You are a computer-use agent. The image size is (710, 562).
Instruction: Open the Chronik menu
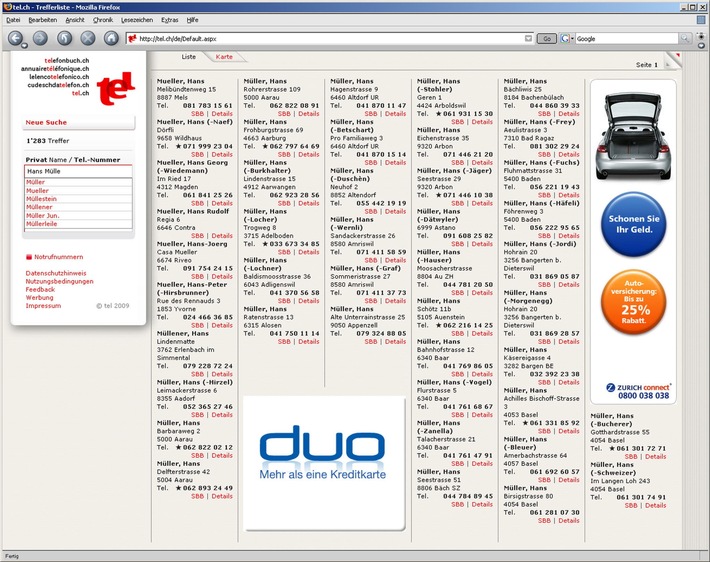tap(103, 19)
